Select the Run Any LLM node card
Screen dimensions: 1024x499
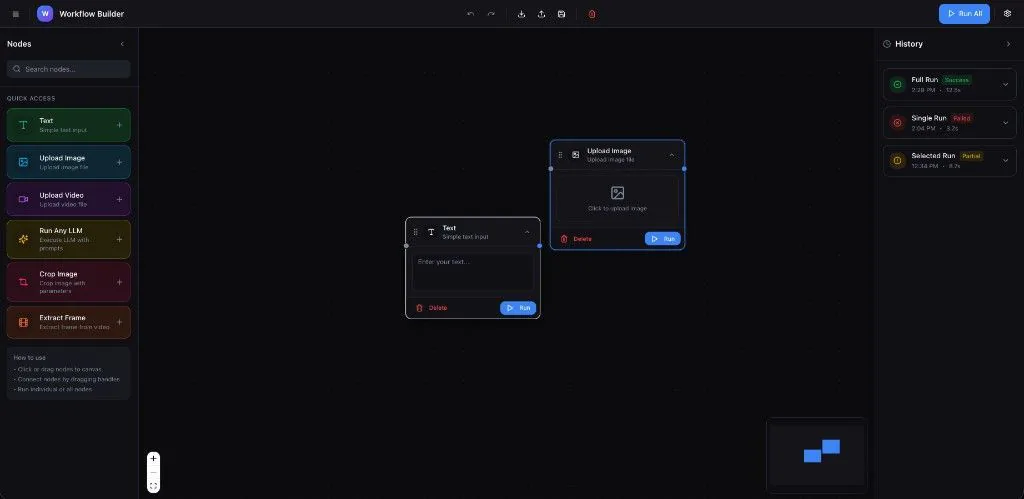pyautogui.click(x=69, y=239)
